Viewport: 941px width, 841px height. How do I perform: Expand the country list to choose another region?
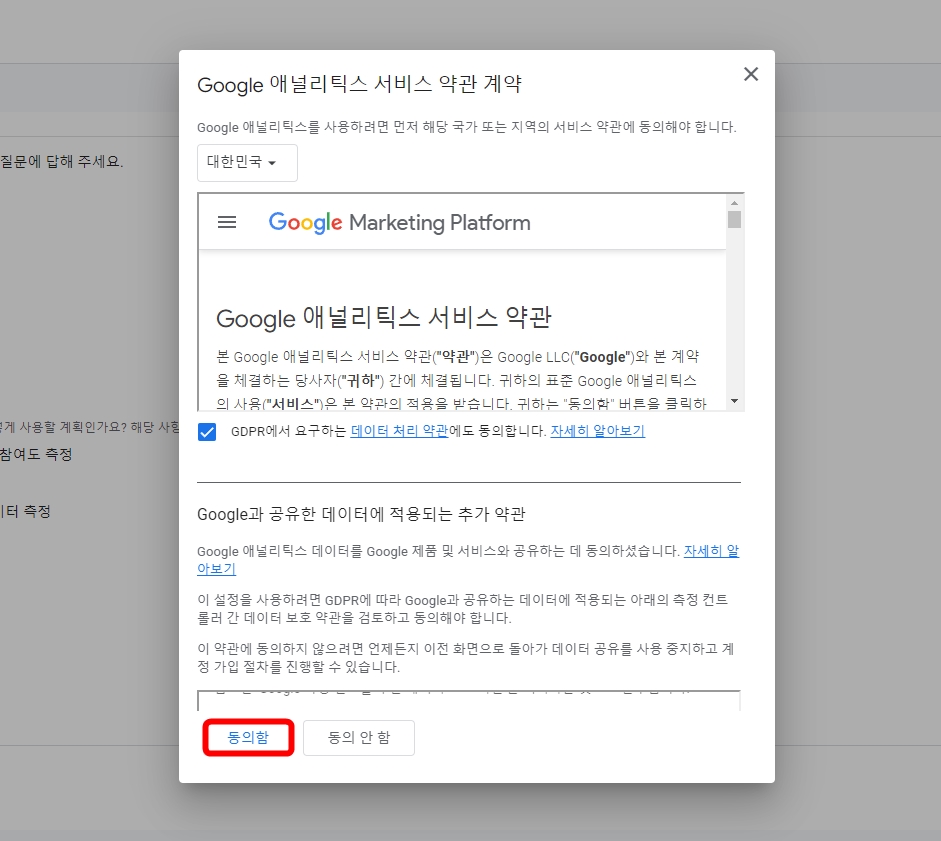246,162
